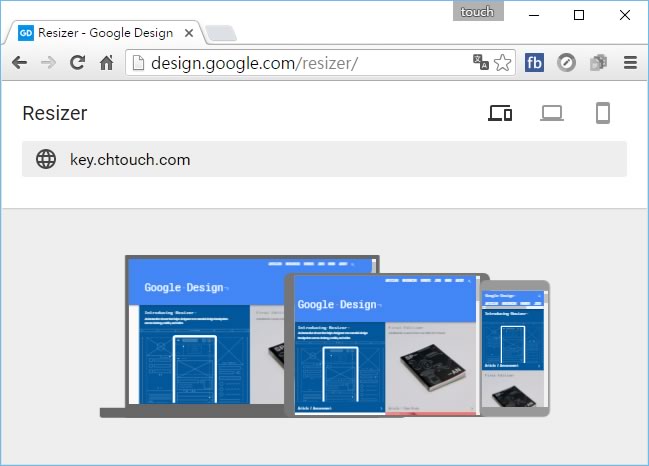The height and width of the screenshot is (466, 649).
Task: Open a new browser tab
Action: click(x=221, y=34)
